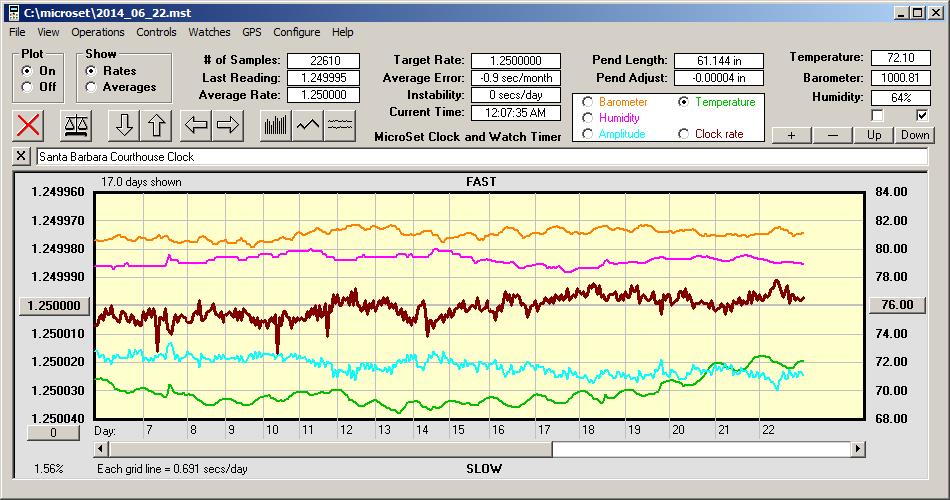Open the Operations menu
Screen dimensions: 950x500
[x=98, y=32]
